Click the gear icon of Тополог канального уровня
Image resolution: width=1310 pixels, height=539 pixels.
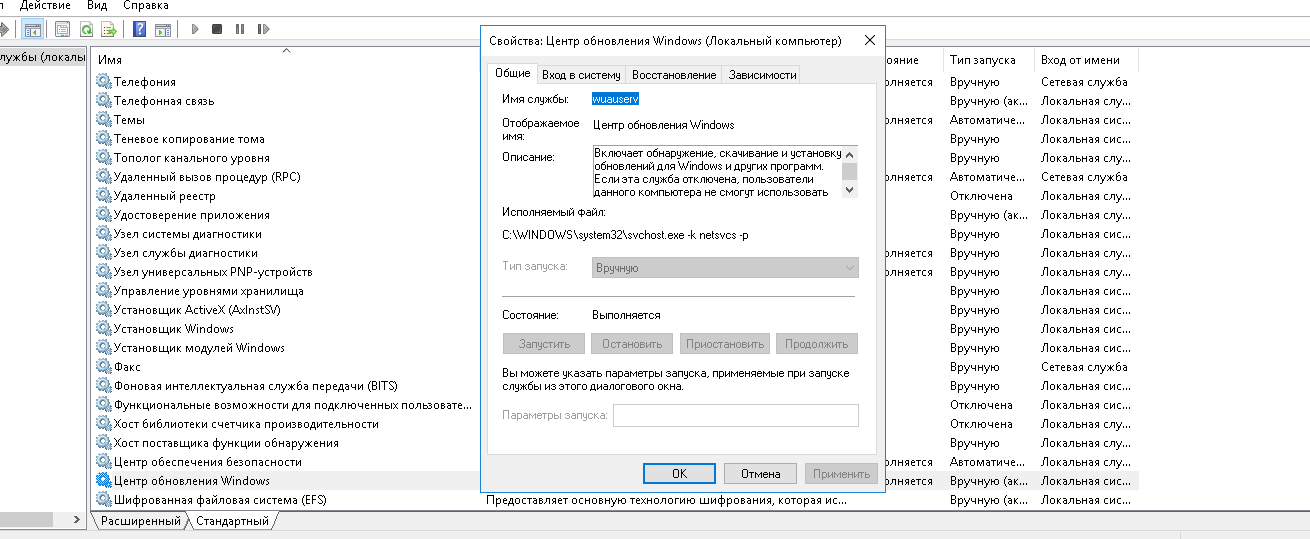coord(104,158)
